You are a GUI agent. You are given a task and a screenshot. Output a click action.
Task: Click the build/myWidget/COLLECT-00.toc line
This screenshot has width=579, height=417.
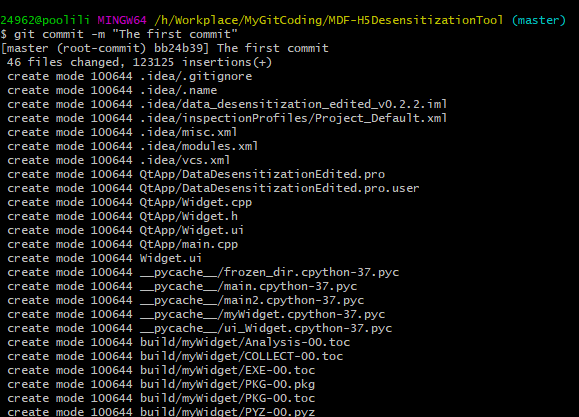pyautogui.click(x=175, y=357)
